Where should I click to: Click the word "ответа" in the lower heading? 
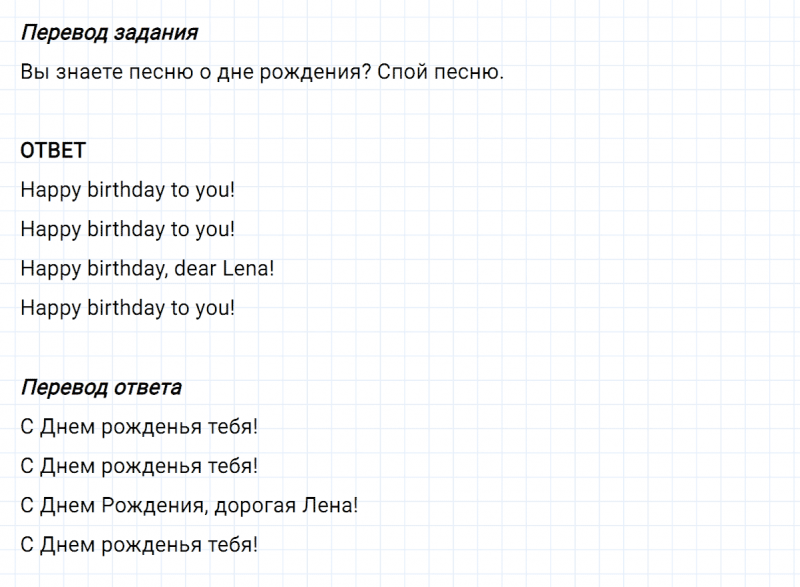[x=147, y=388]
